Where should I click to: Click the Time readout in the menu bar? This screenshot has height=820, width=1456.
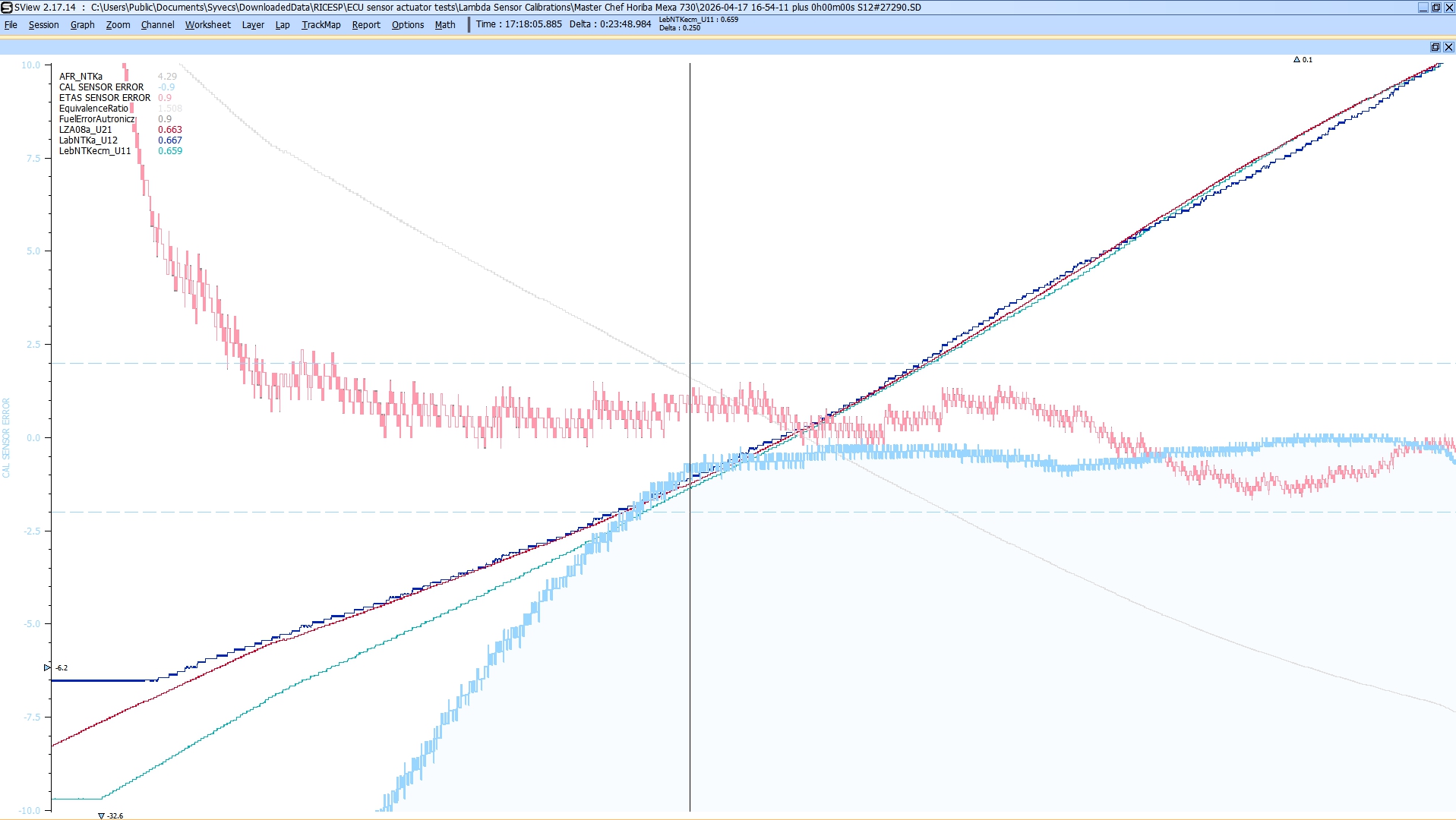pos(519,24)
